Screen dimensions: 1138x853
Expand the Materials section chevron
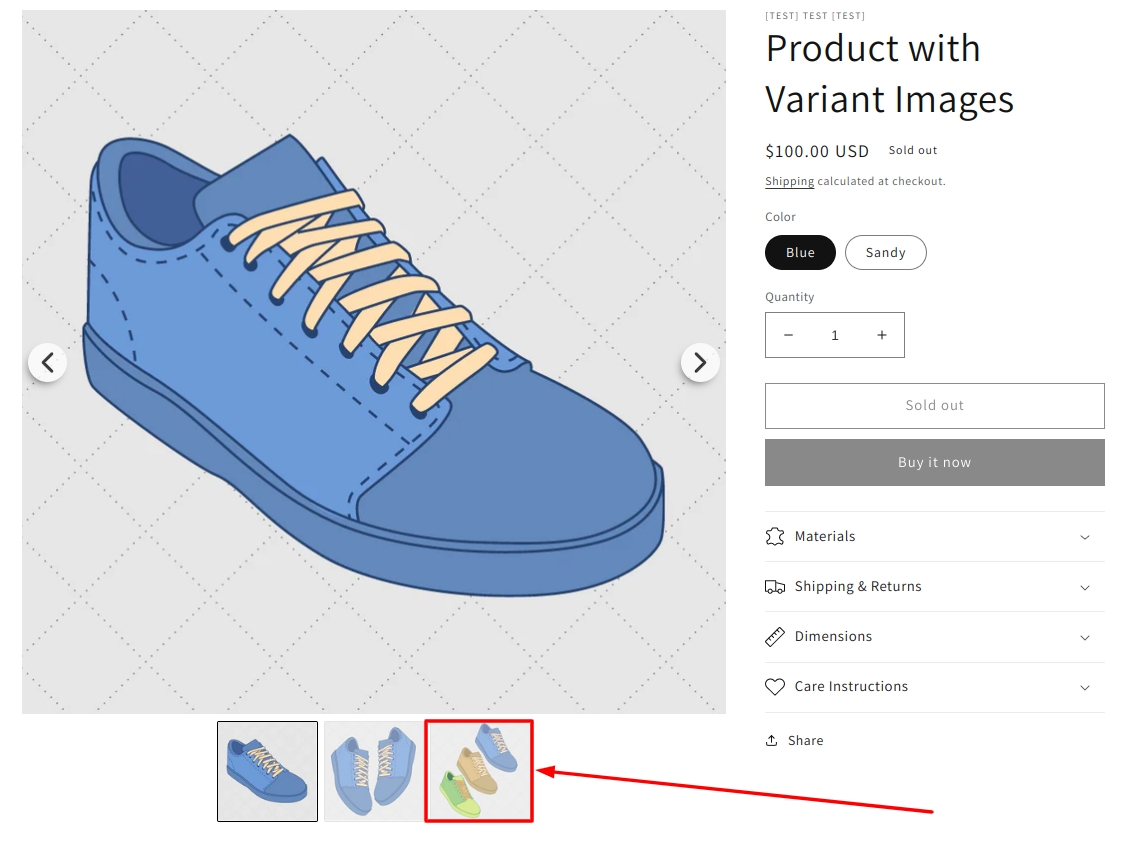[x=1085, y=537]
